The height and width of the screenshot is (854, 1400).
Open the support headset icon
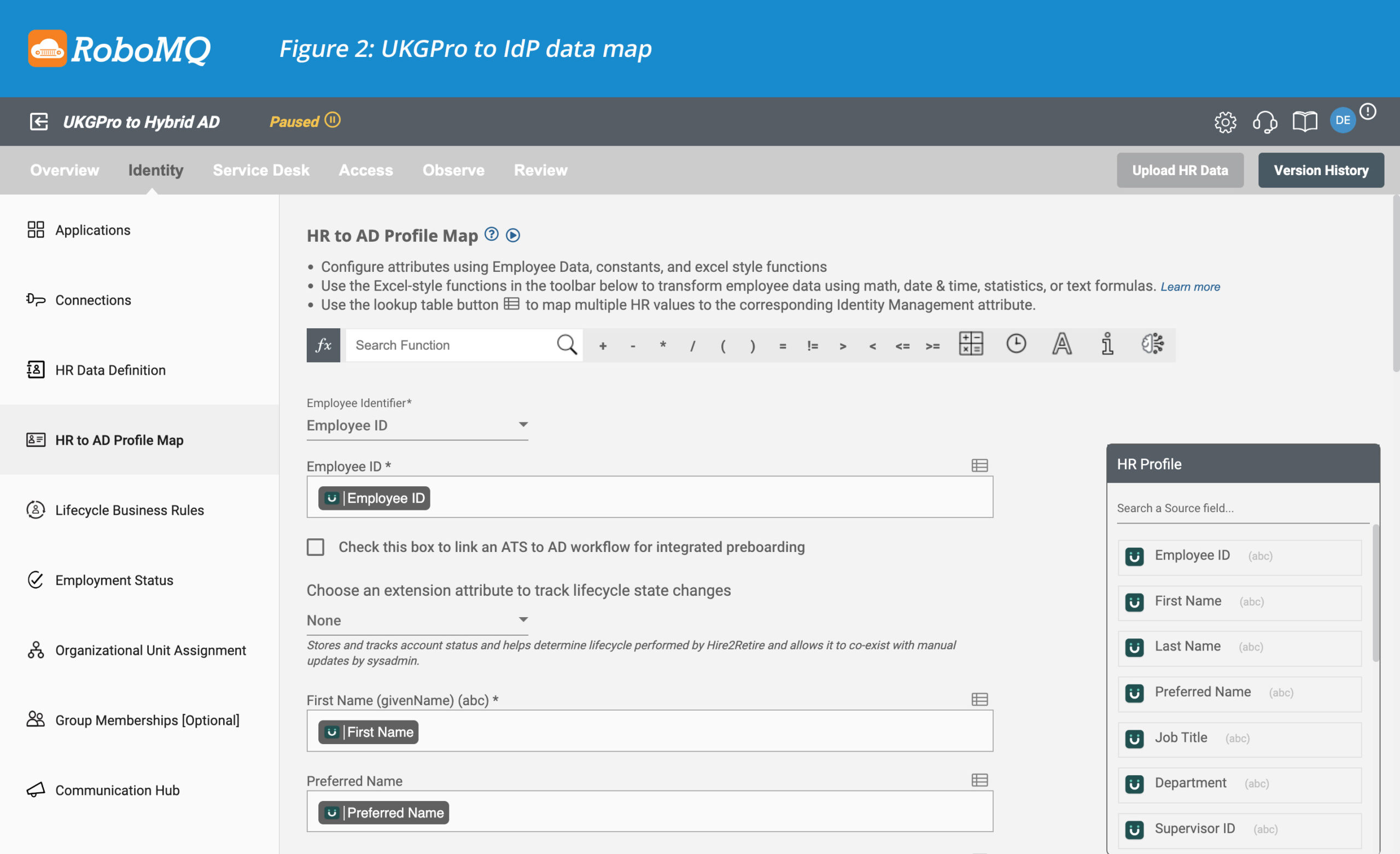click(x=1265, y=121)
